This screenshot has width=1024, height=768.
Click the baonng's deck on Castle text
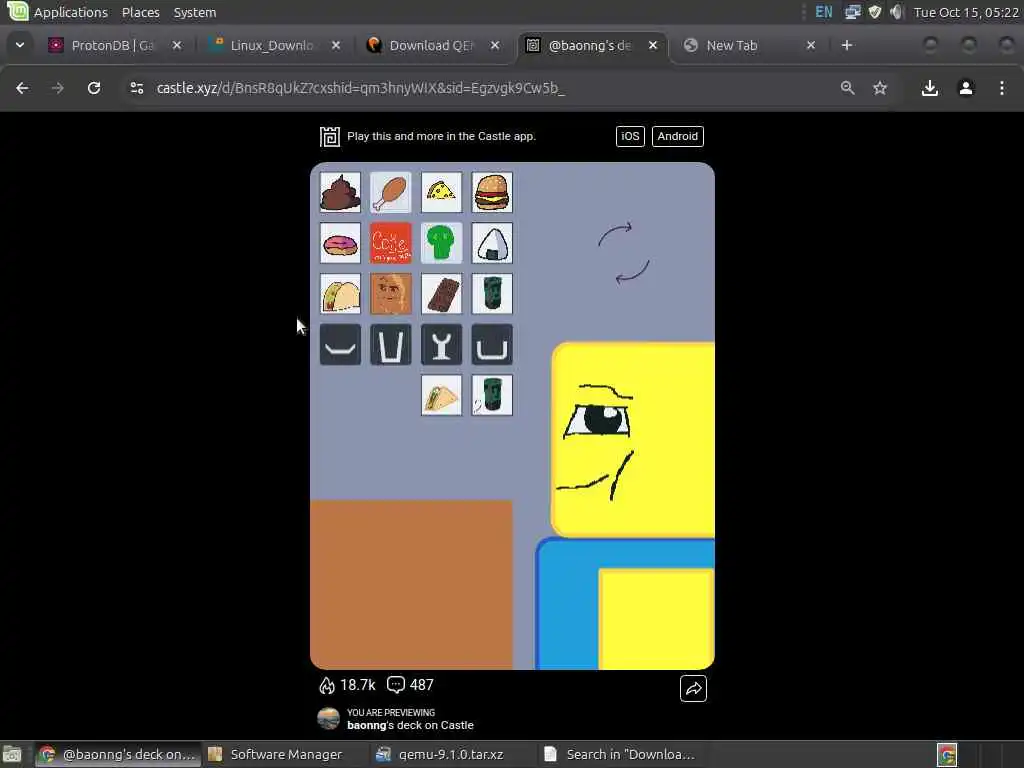coord(410,726)
